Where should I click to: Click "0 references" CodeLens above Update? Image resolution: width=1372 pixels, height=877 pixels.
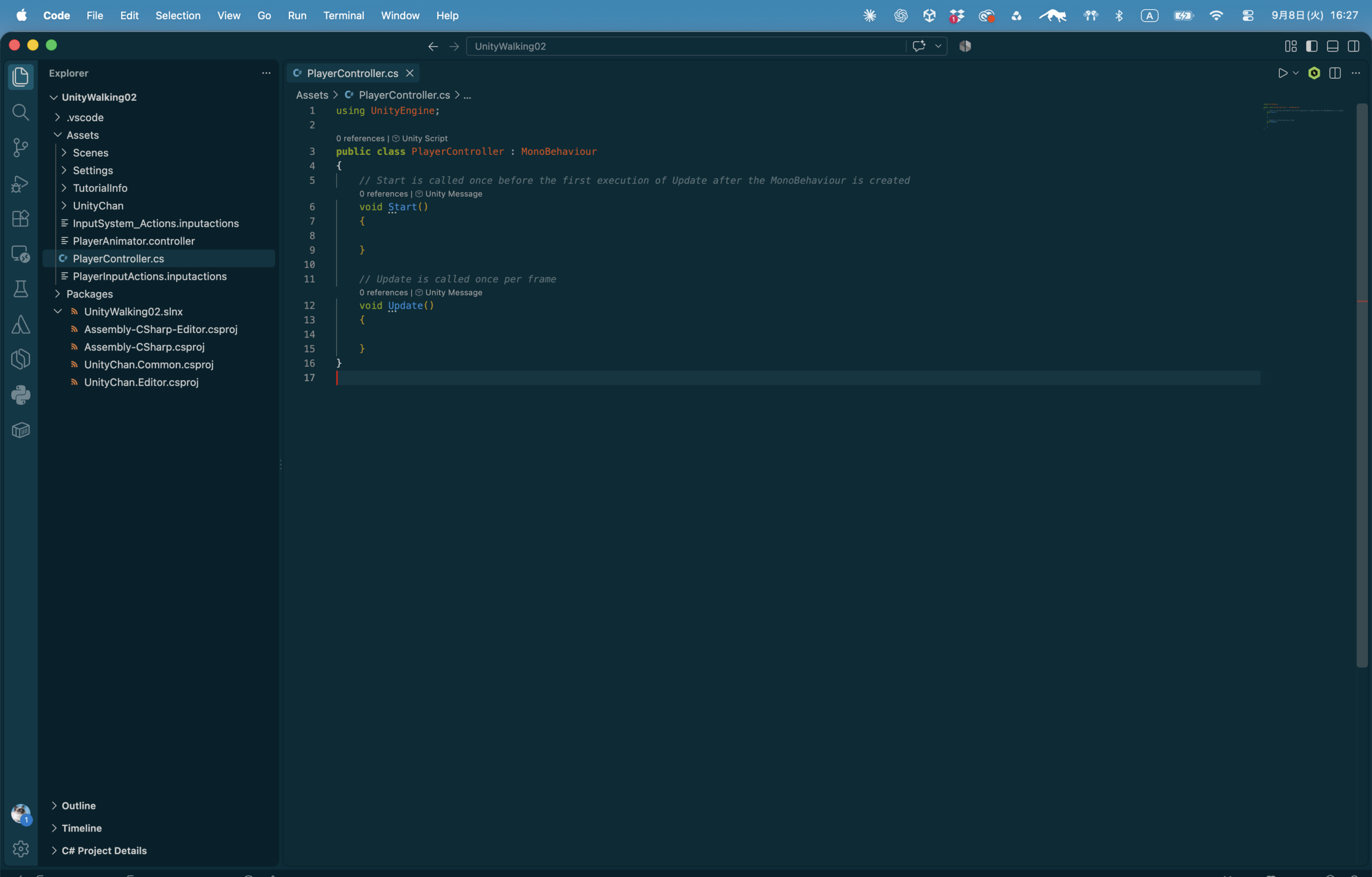tap(383, 292)
